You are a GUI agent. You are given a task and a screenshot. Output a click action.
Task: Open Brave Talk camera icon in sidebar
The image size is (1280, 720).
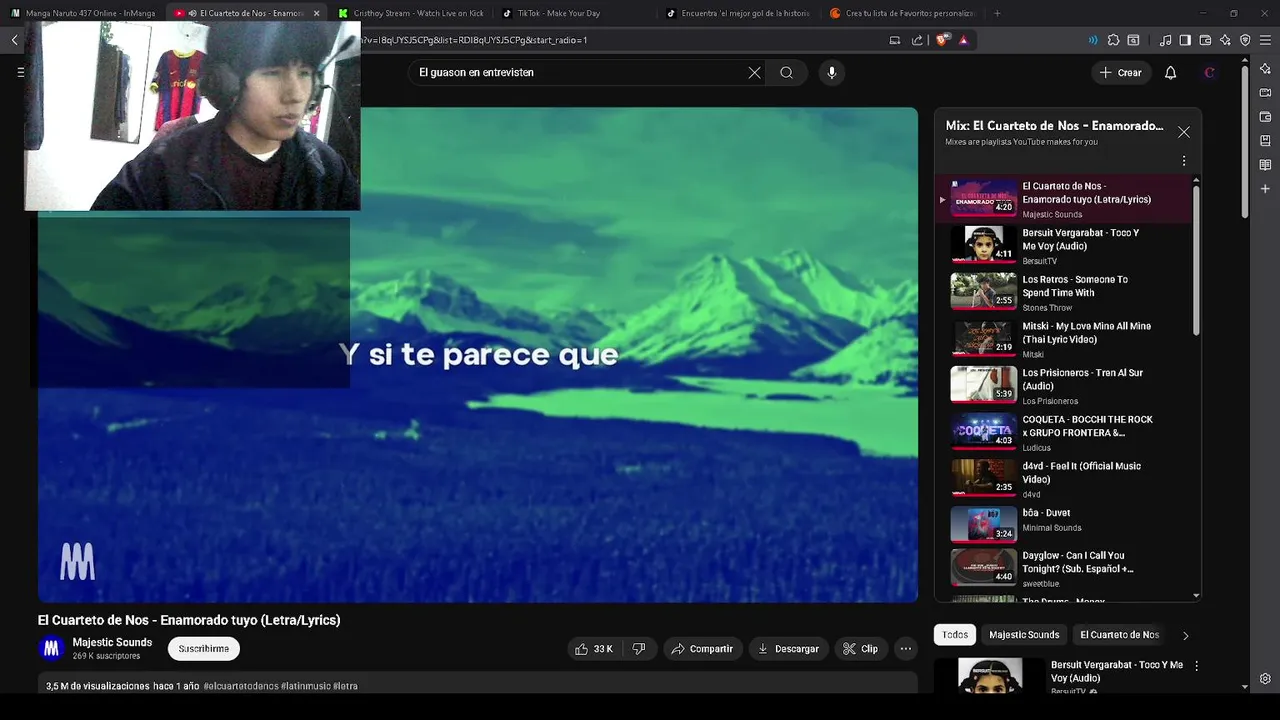click(x=1265, y=93)
